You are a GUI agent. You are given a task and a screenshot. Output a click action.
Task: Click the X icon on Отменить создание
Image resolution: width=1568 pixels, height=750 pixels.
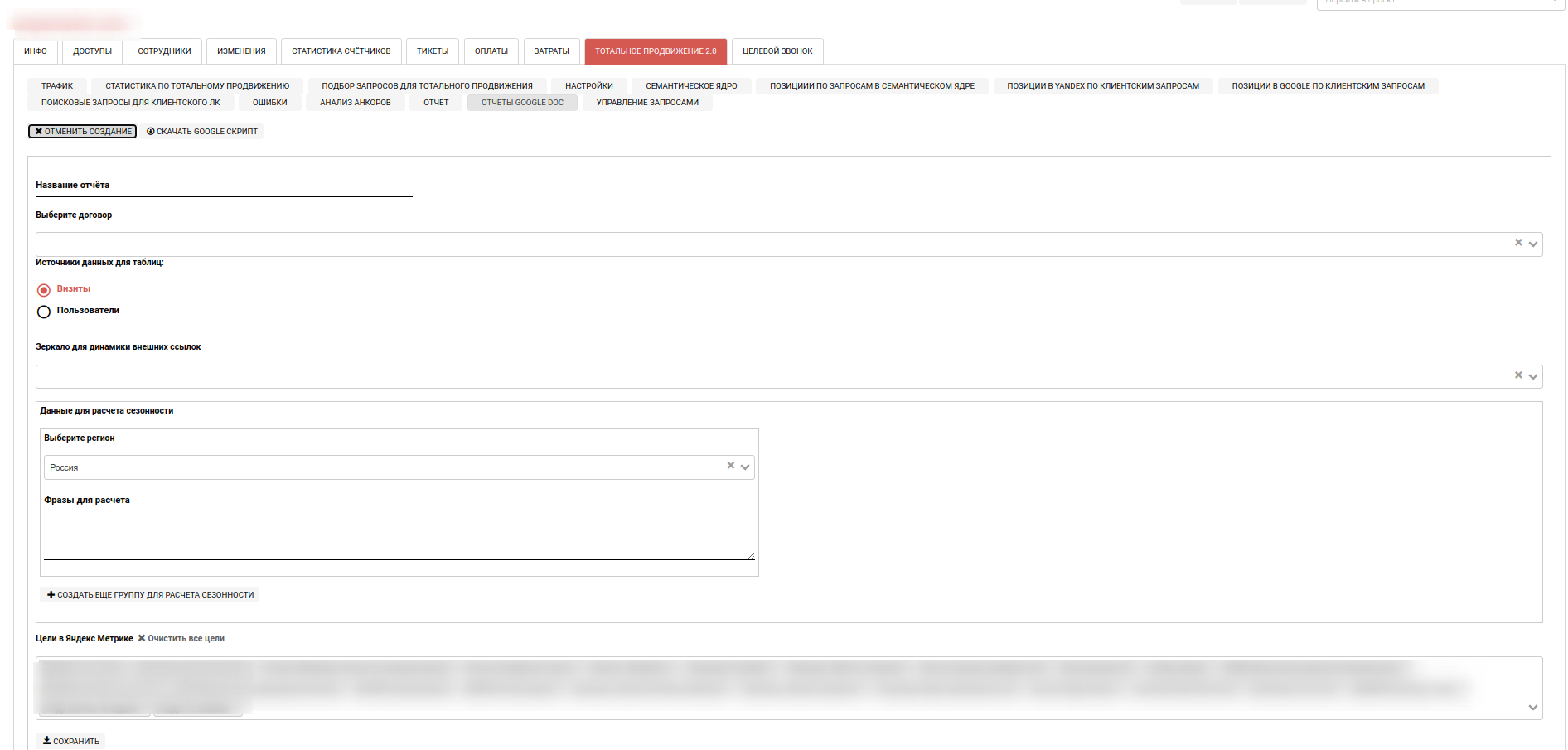click(x=39, y=132)
